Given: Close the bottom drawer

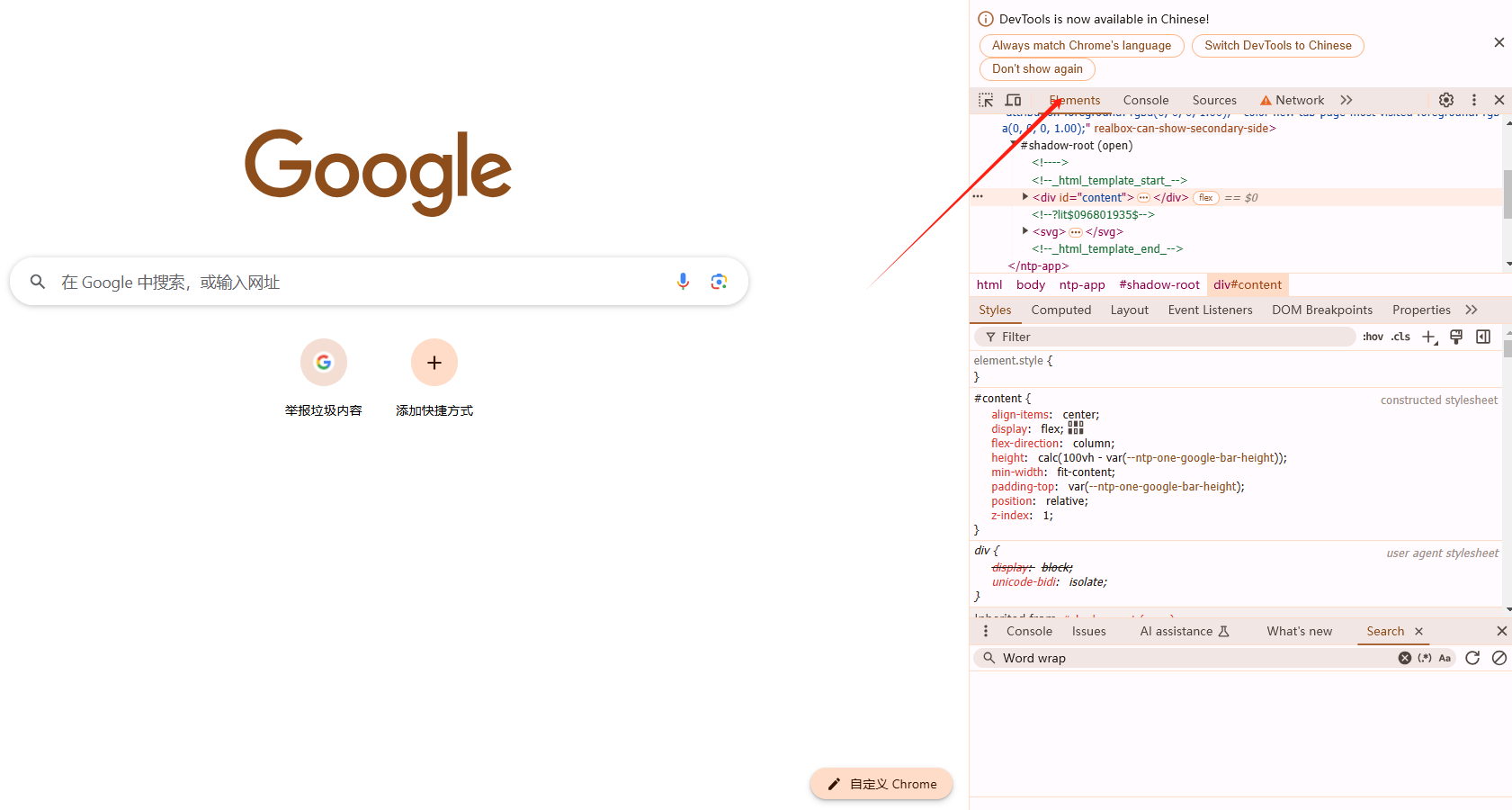Looking at the screenshot, I should click(1501, 631).
